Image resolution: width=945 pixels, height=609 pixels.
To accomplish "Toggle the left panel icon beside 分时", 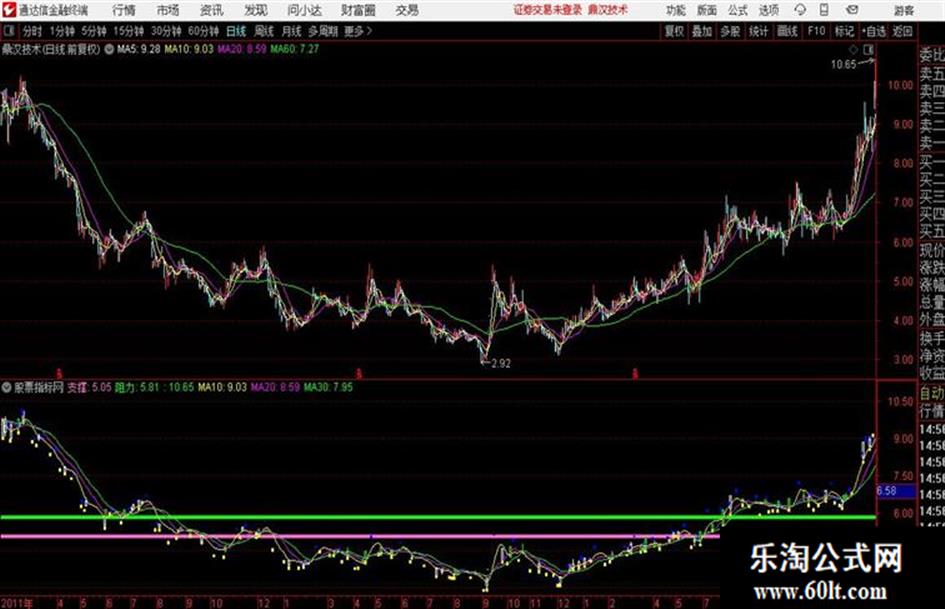I will pyautogui.click(x=8, y=31).
